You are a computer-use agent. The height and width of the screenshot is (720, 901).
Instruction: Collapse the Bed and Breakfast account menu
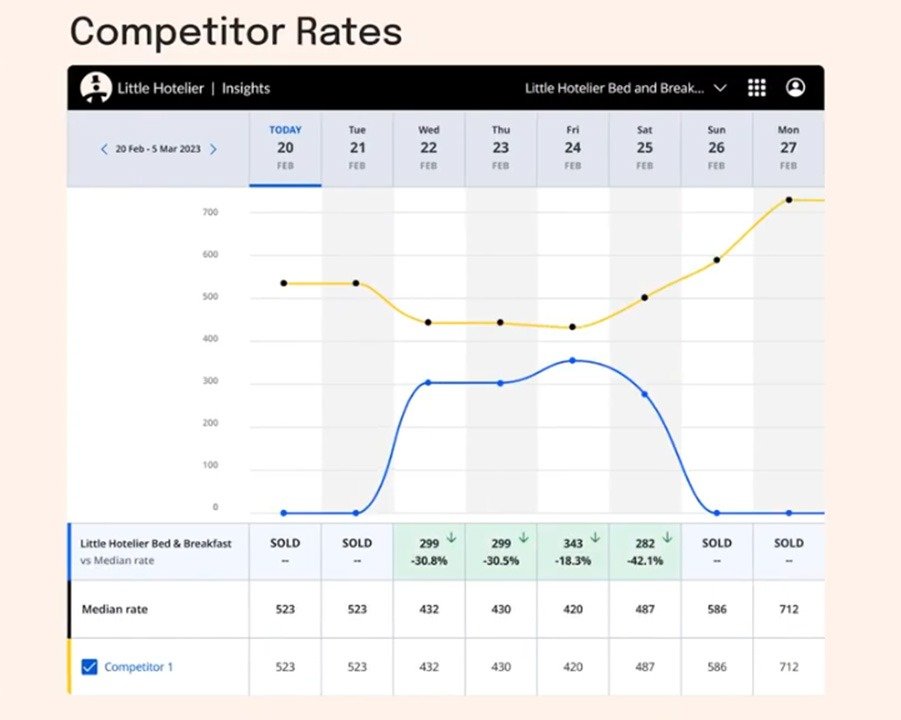coord(721,88)
